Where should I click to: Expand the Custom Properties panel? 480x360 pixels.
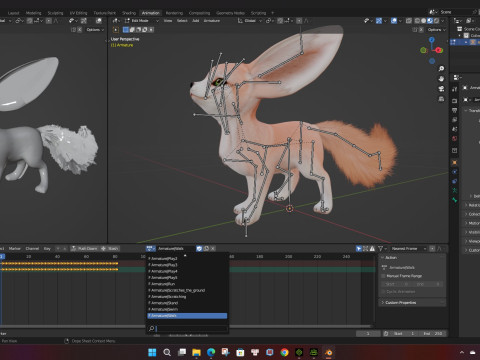point(412,302)
